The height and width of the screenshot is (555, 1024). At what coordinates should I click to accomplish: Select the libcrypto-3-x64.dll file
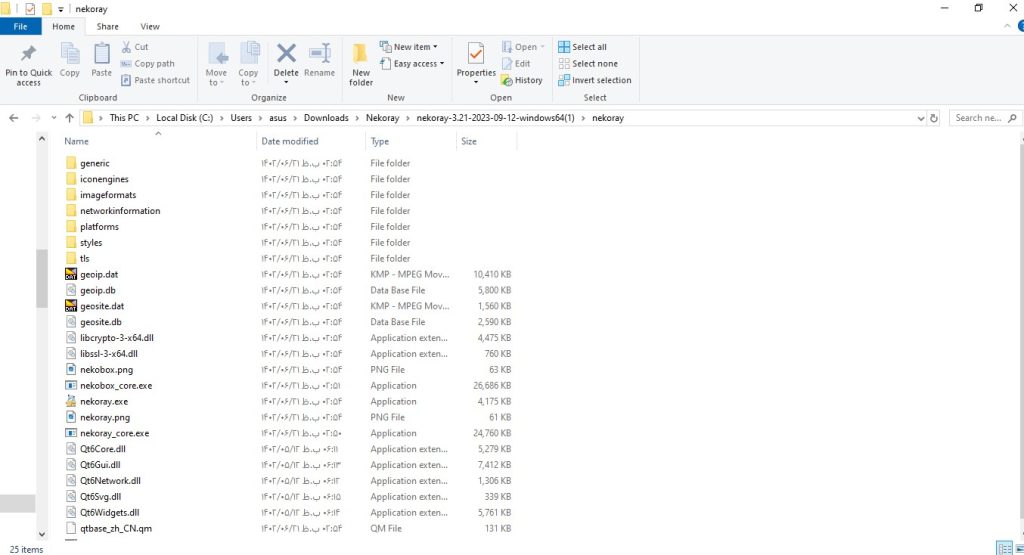coord(116,338)
